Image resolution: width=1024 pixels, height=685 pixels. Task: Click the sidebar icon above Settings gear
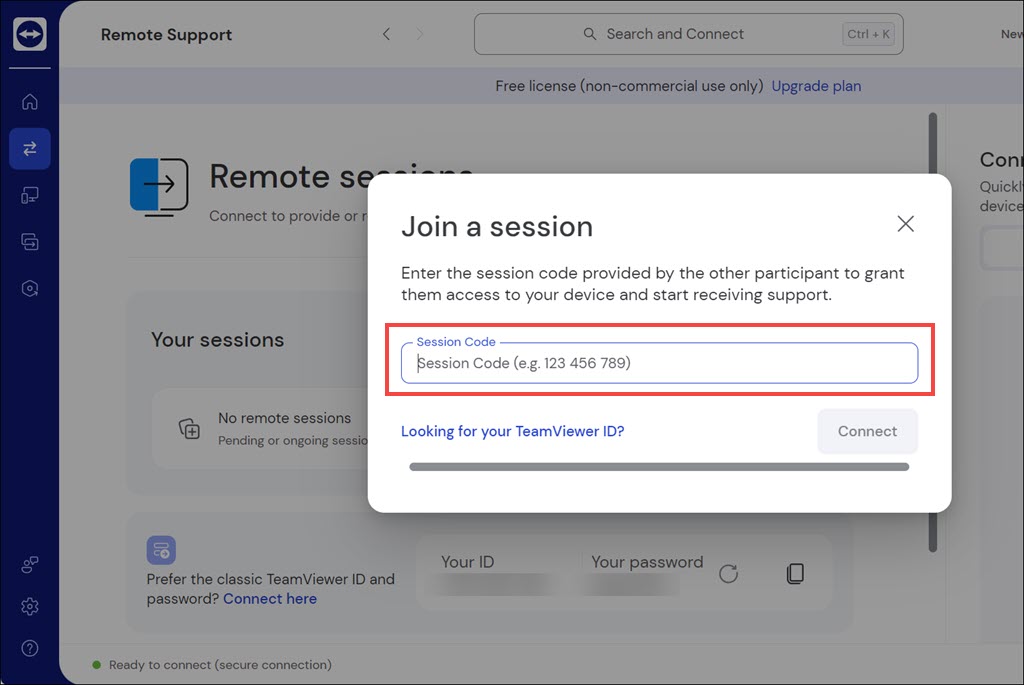(30, 565)
